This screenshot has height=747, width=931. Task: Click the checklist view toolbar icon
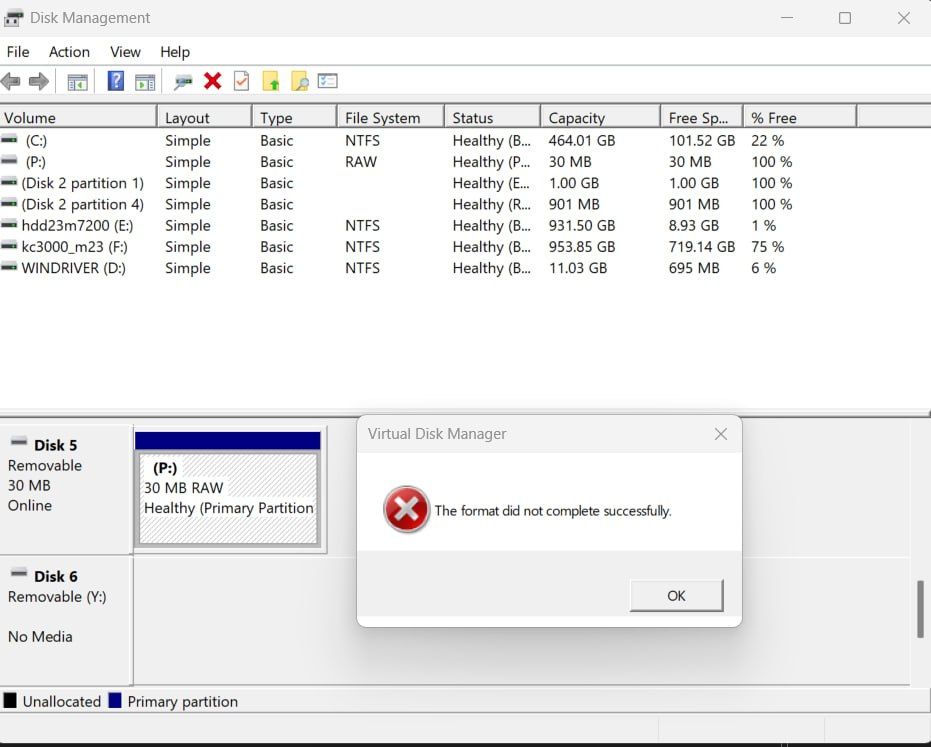328,80
